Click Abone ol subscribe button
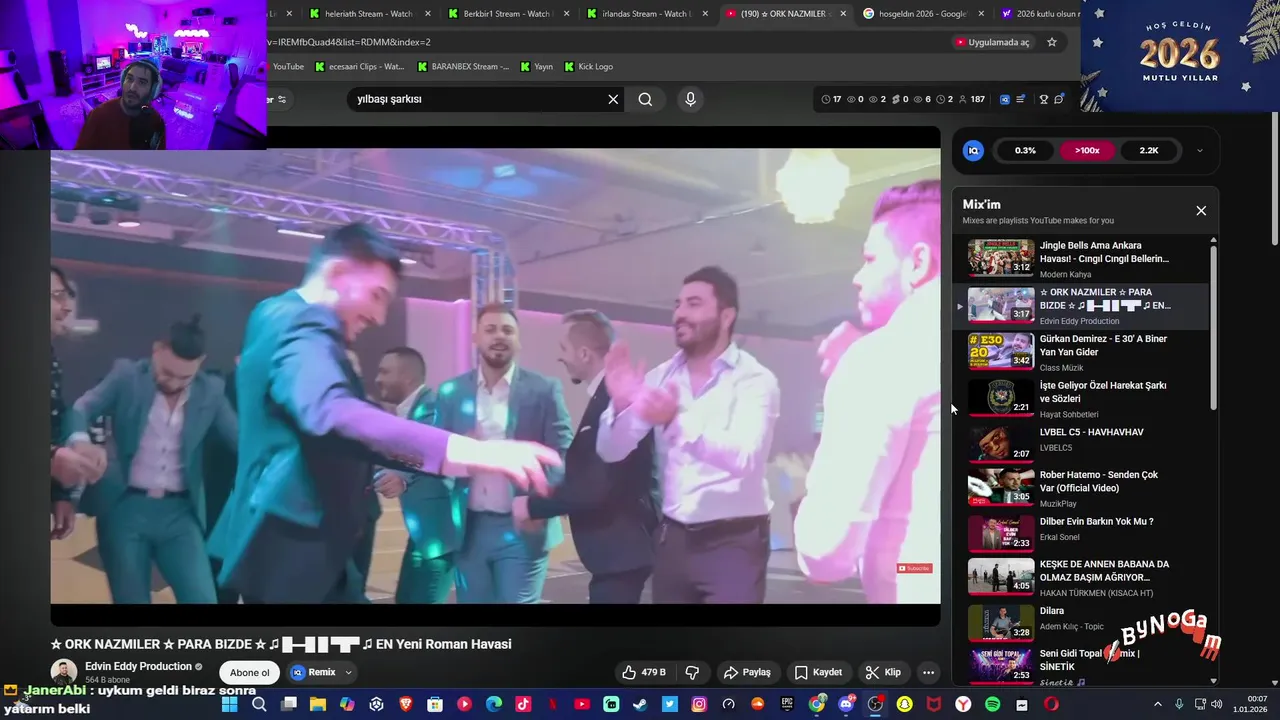The image size is (1280, 720). 250,672
